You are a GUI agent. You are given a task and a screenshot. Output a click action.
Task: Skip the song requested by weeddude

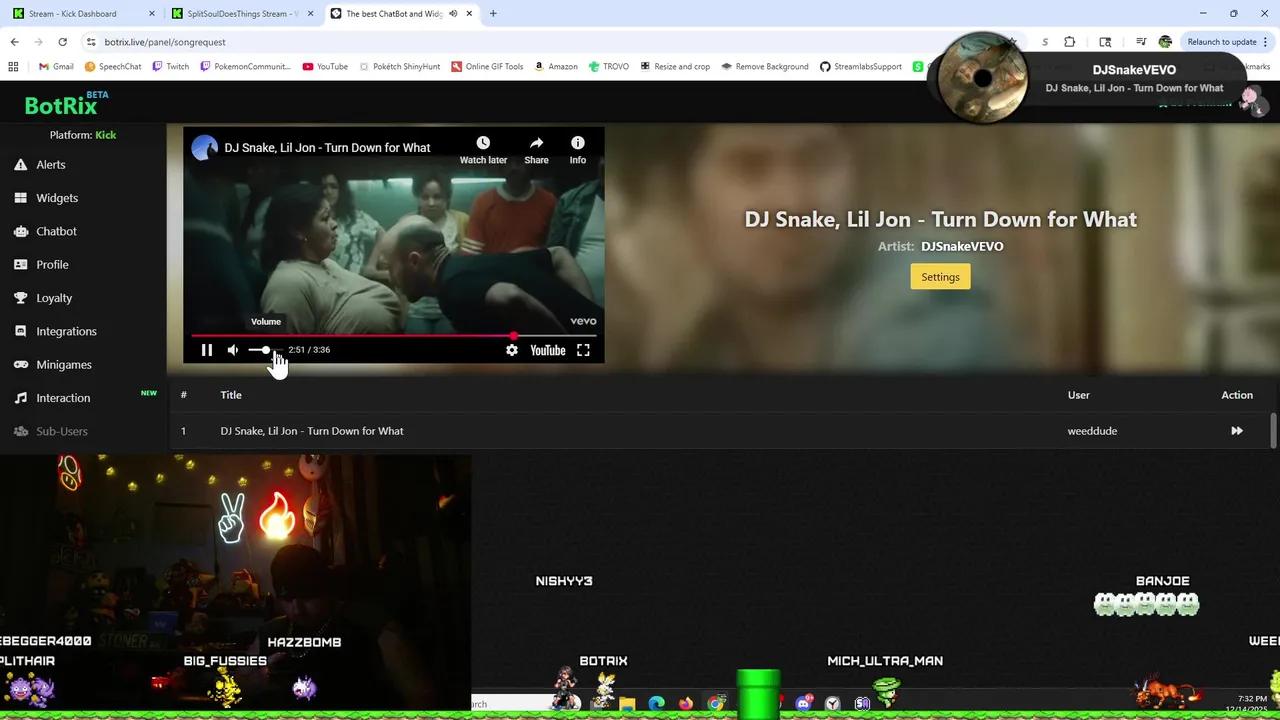click(x=1237, y=431)
